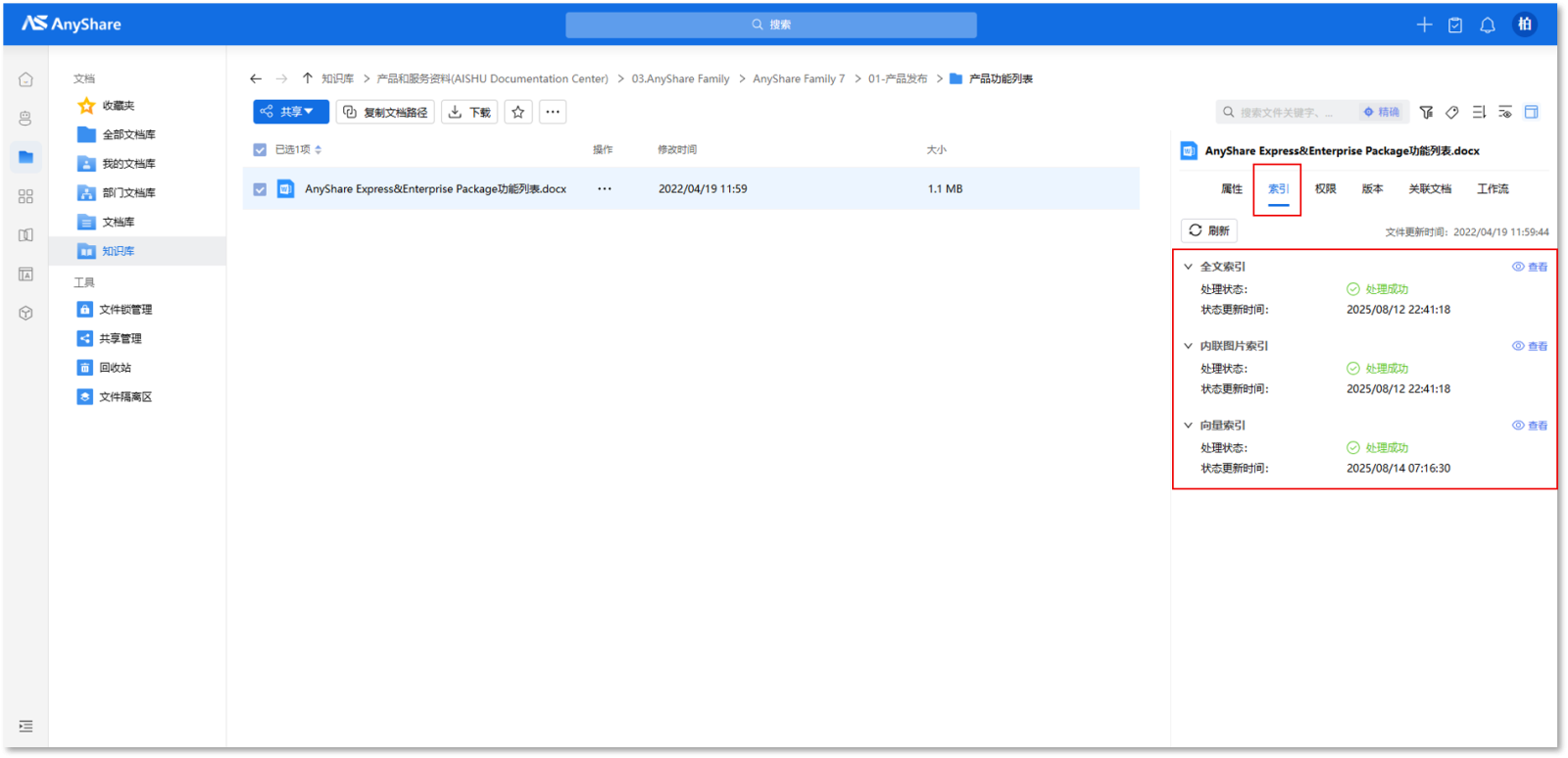Image resolution: width=1568 pixels, height=758 pixels.
Task: Toggle the details side panel icon
Action: 1532,113
